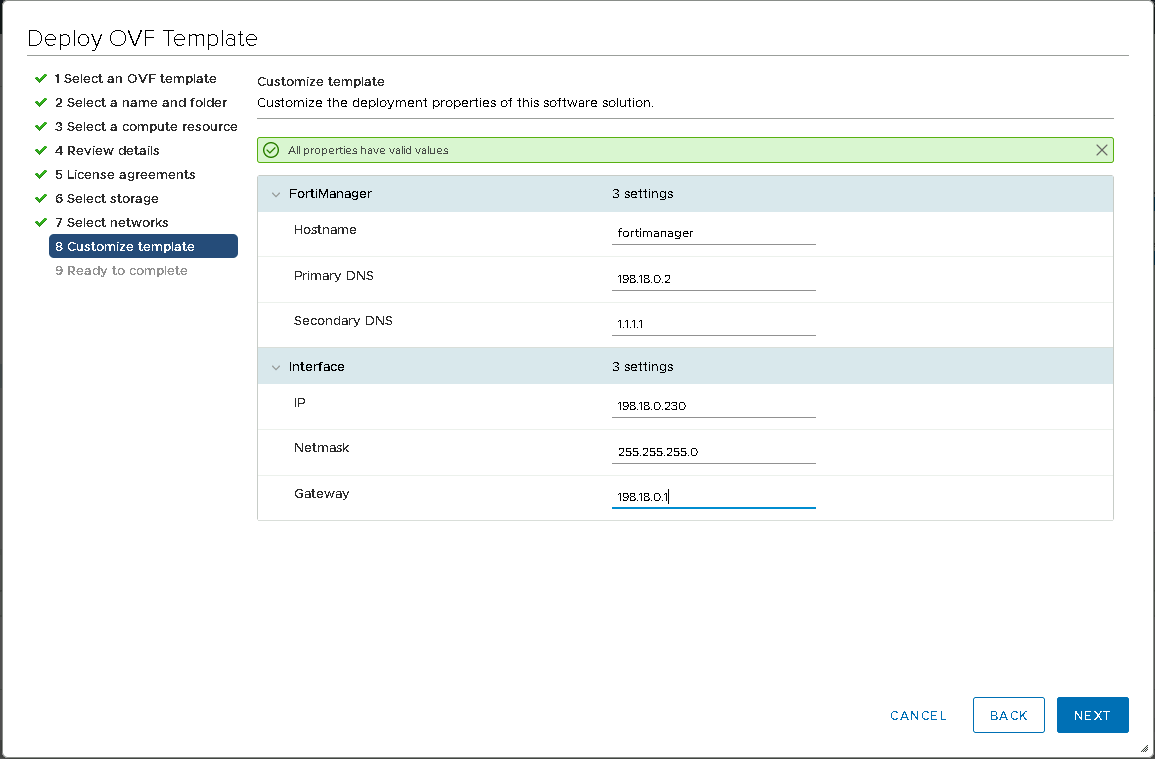Click the IP address input field
The width and height of the screenshot is (1155, 759).
(x=713, y=406)
